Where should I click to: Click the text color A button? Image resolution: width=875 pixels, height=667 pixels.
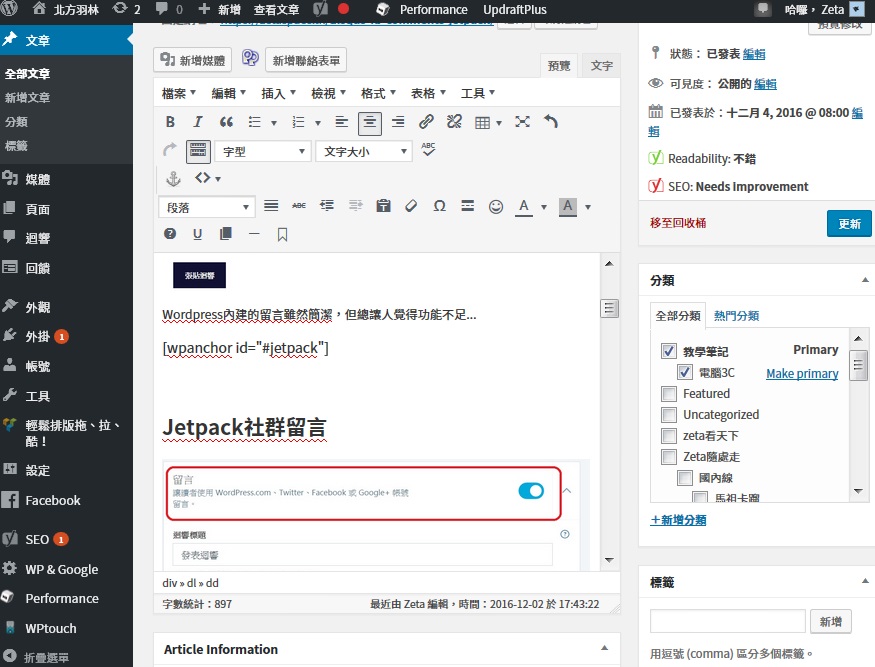[523, 207]
